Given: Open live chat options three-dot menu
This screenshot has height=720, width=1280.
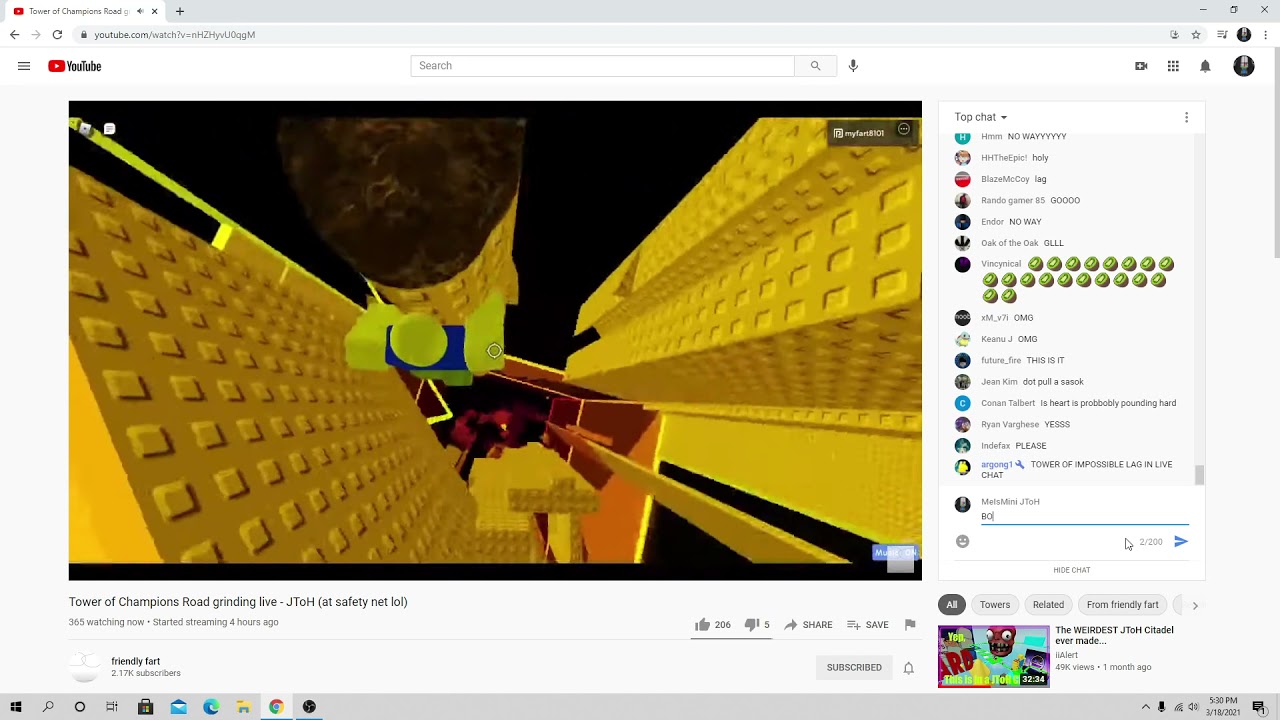Looking at the screenshot, I should click(1186, 117).
